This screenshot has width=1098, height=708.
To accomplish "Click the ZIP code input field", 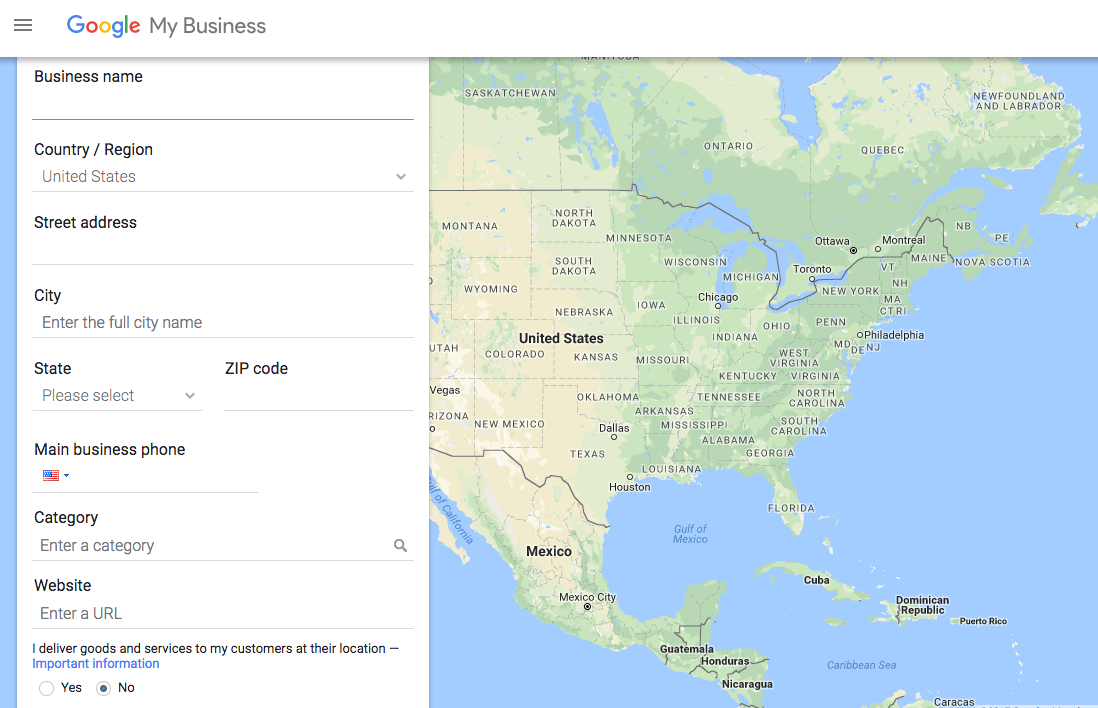I will [x=317, y=396].
